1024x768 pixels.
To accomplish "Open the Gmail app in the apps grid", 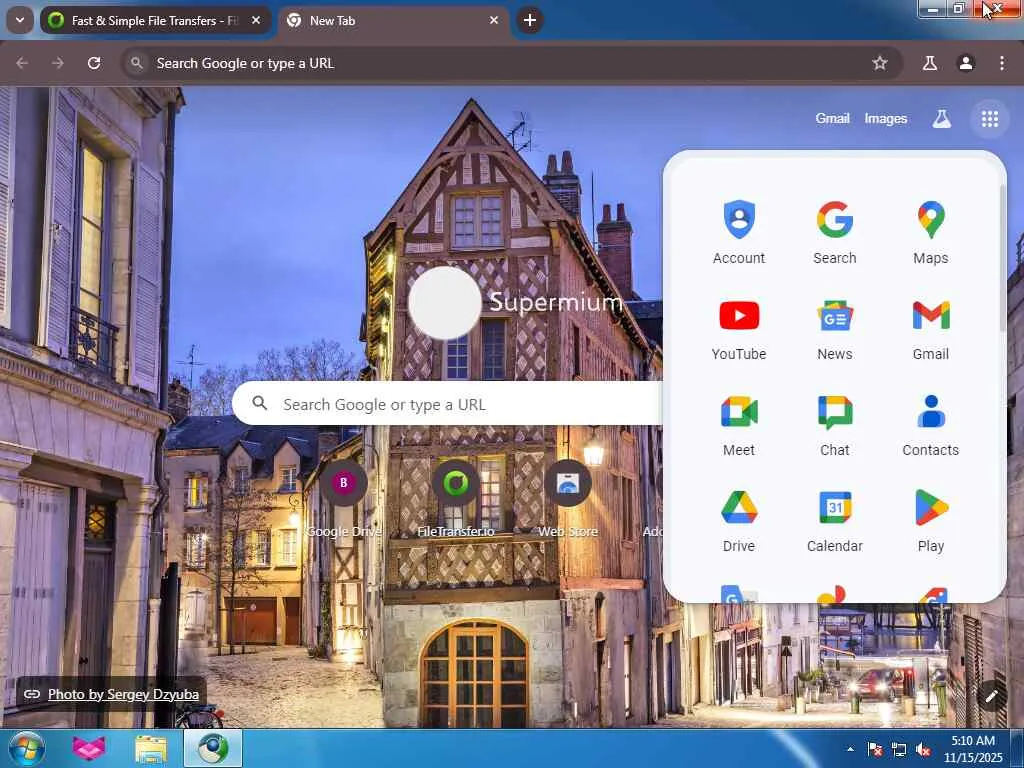I will coord(931,328).
